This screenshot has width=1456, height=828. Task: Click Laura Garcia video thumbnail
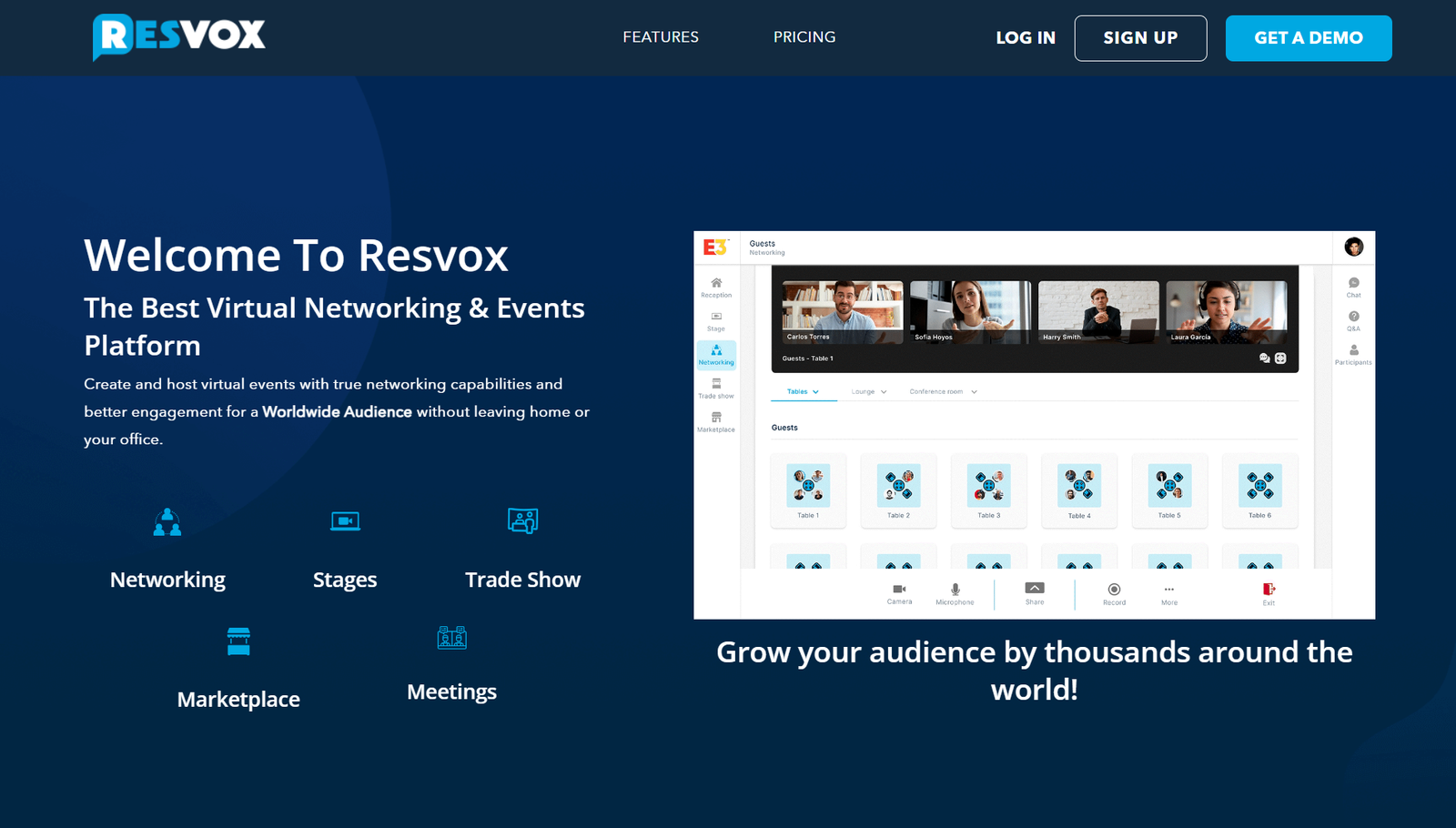pyautogui.click(x=1227, y=312)
